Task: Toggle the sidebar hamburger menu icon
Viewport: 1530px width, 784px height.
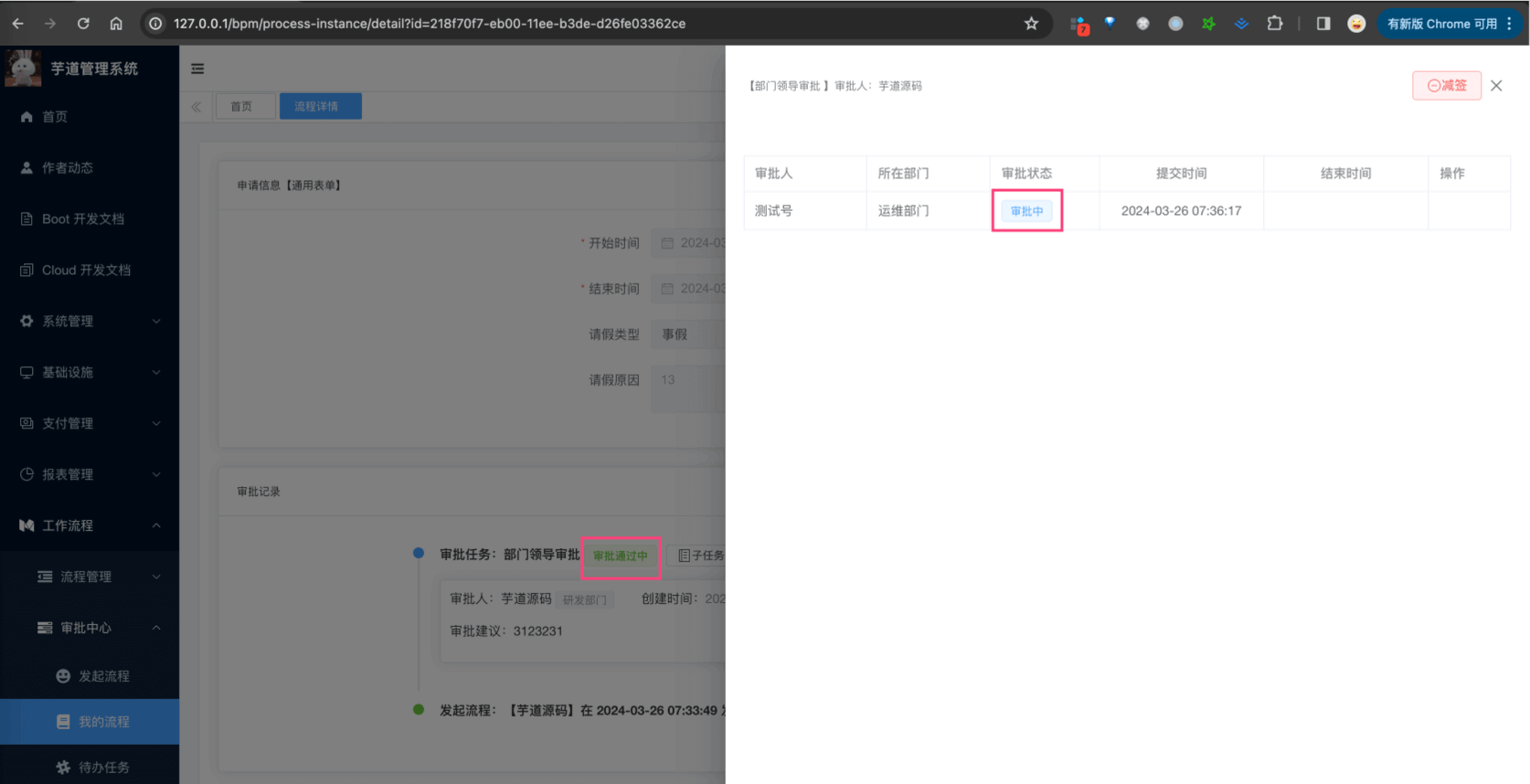Action: click(x=197, y=69)
